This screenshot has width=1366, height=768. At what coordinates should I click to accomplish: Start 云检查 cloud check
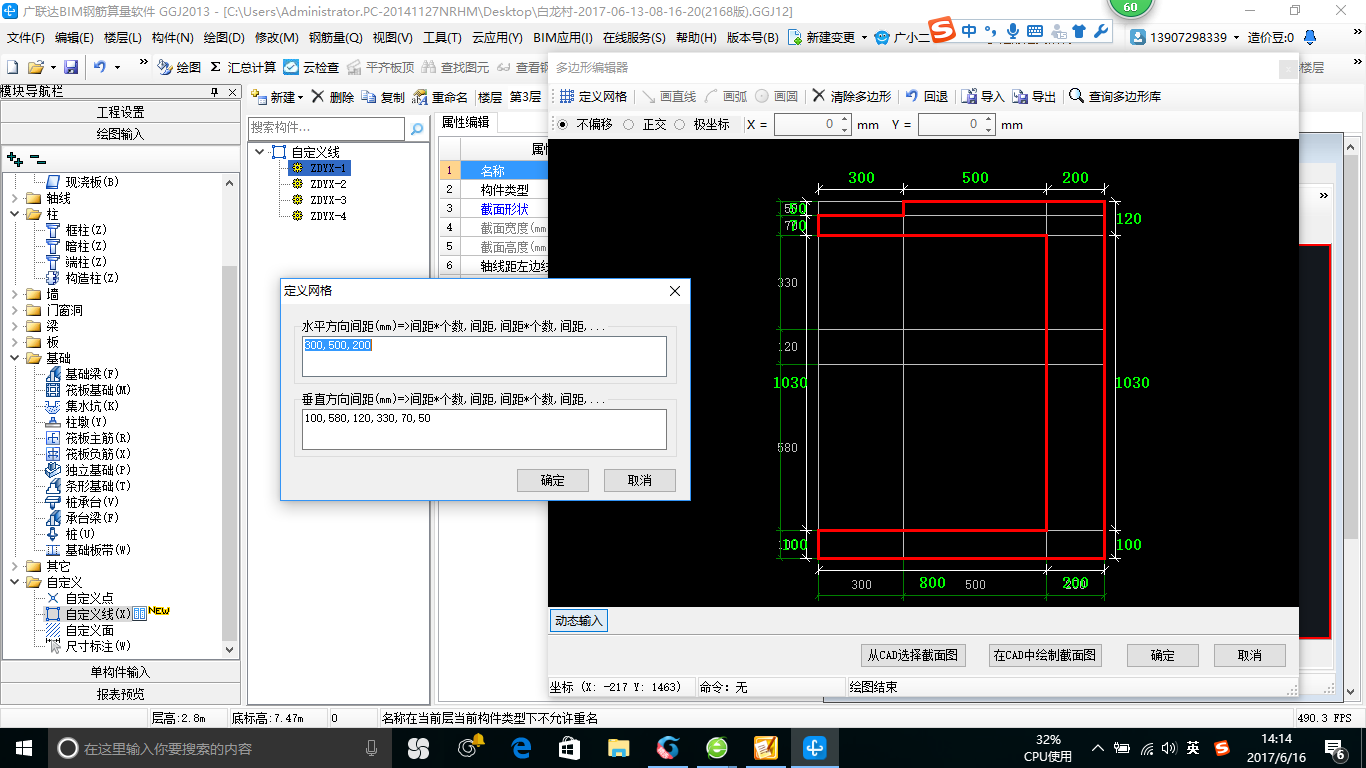(x=311, y=67)
